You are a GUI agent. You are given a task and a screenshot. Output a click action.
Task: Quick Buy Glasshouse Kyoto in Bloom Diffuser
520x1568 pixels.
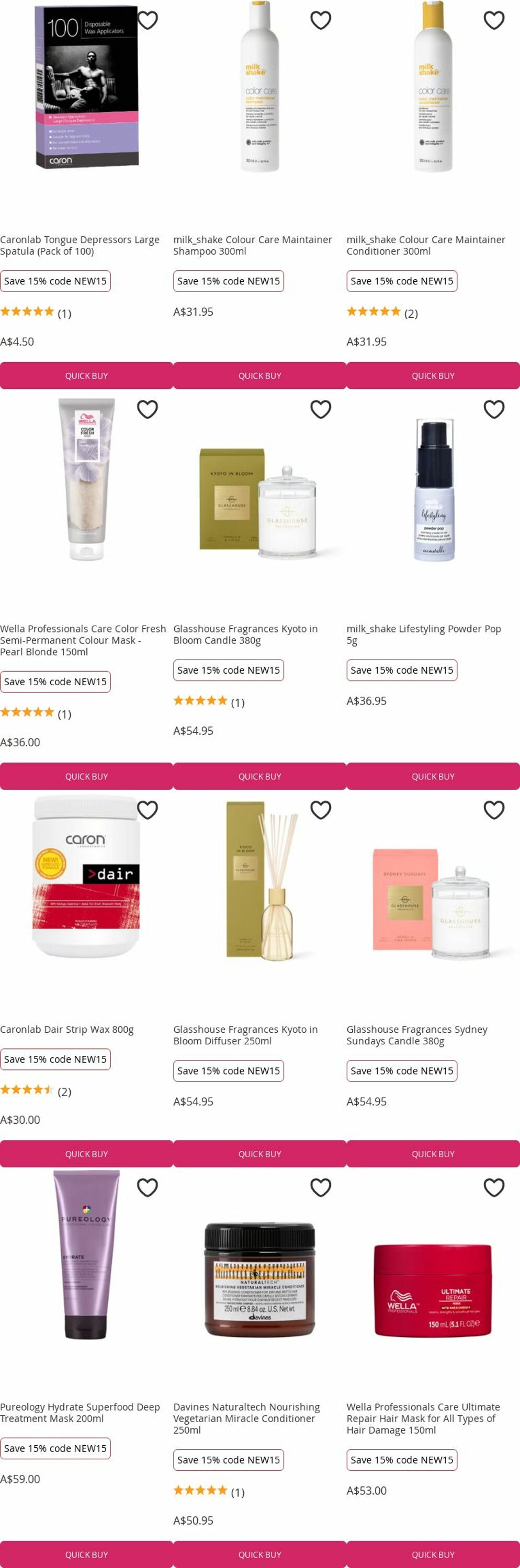(x=260, y=1154)
